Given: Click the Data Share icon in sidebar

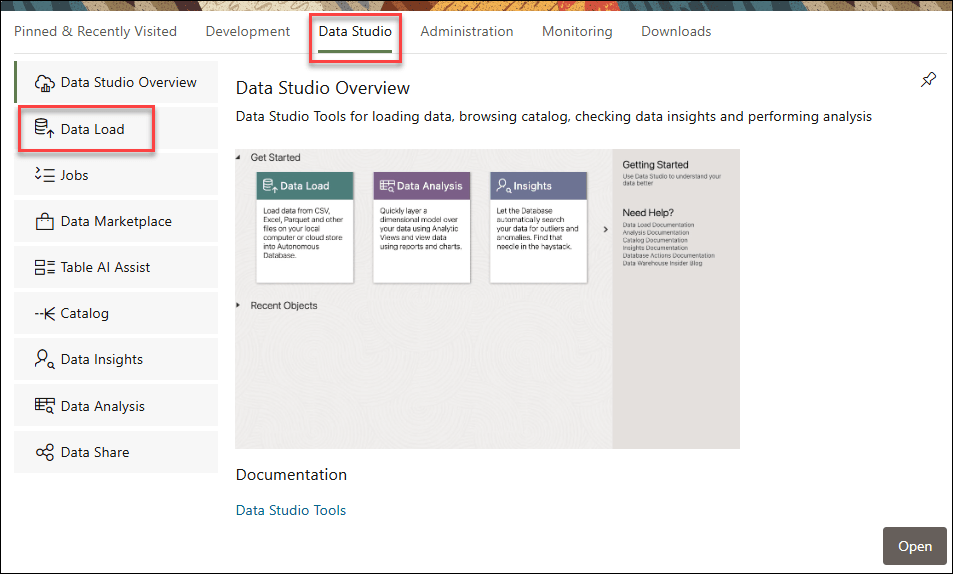Looking at the screenshot, I should pyautogui.click(x=44, y=452).
